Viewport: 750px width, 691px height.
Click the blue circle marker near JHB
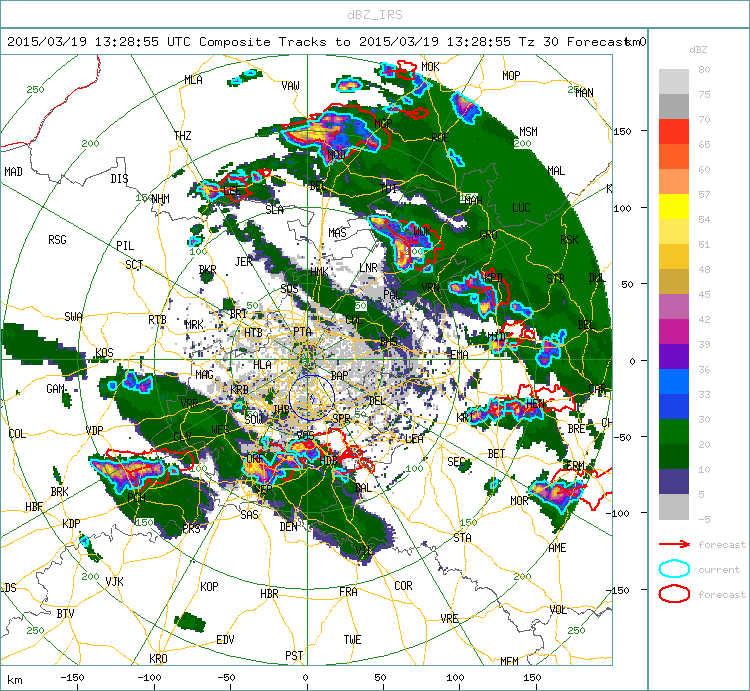tap(311, 397)
